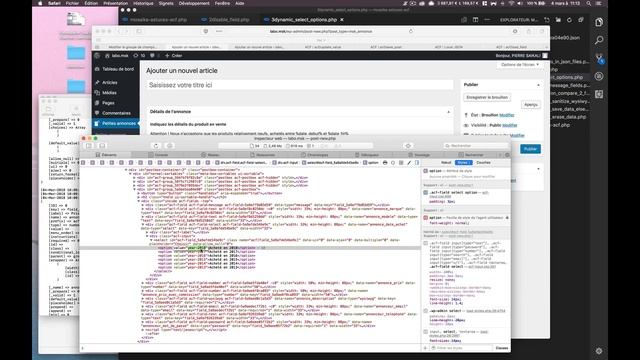640x360 pixels.
Task: Collapse the postbox-container-2 div node
Action: click(x=126, y=170)
